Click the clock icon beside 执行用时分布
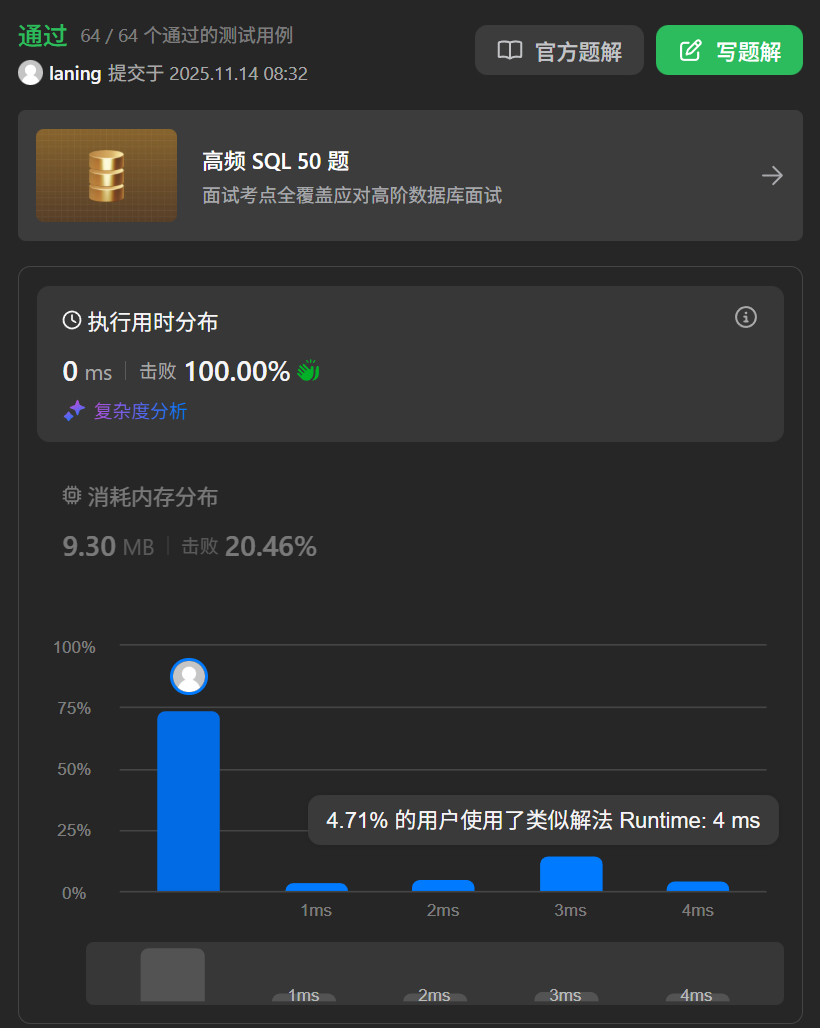The height and width of the screenshot is (1028, 820). [70, 318]
